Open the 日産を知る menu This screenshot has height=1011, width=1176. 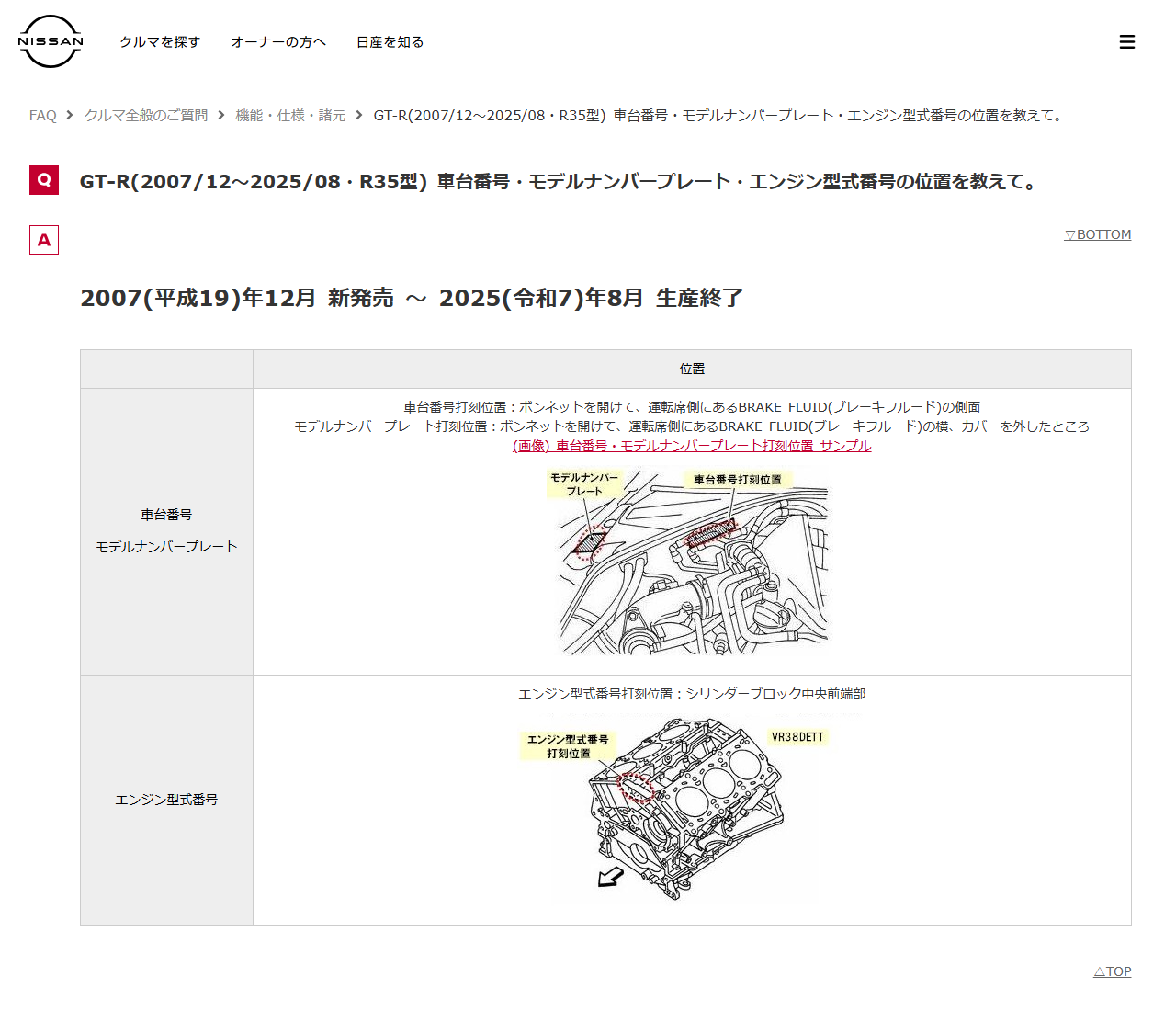click(390, 42)
